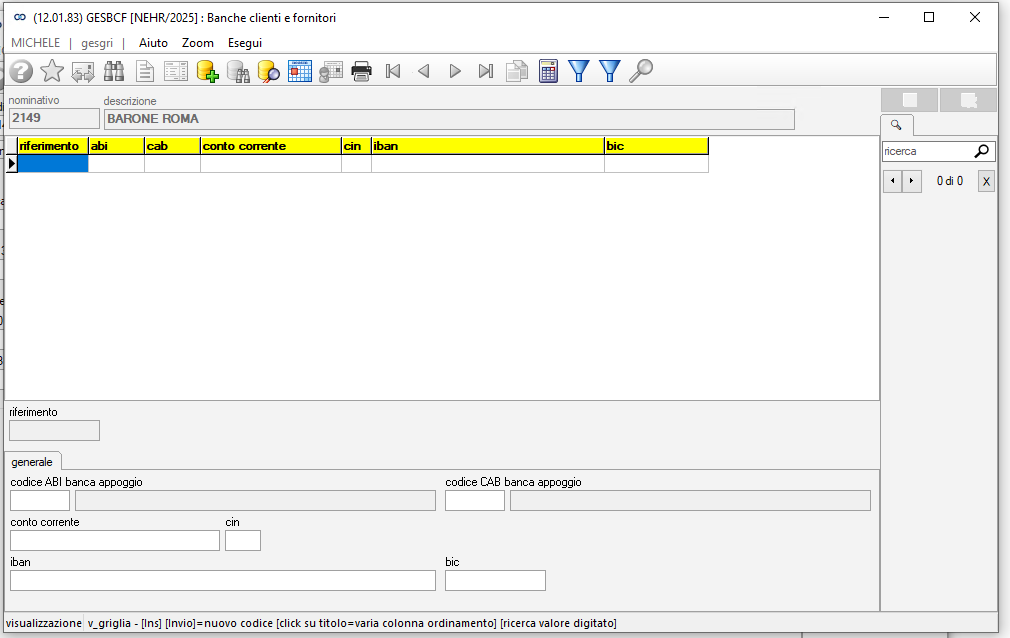Step to next search result arrow
Viewport: 1010px width, 638px height.
click(x=911, y=181)
